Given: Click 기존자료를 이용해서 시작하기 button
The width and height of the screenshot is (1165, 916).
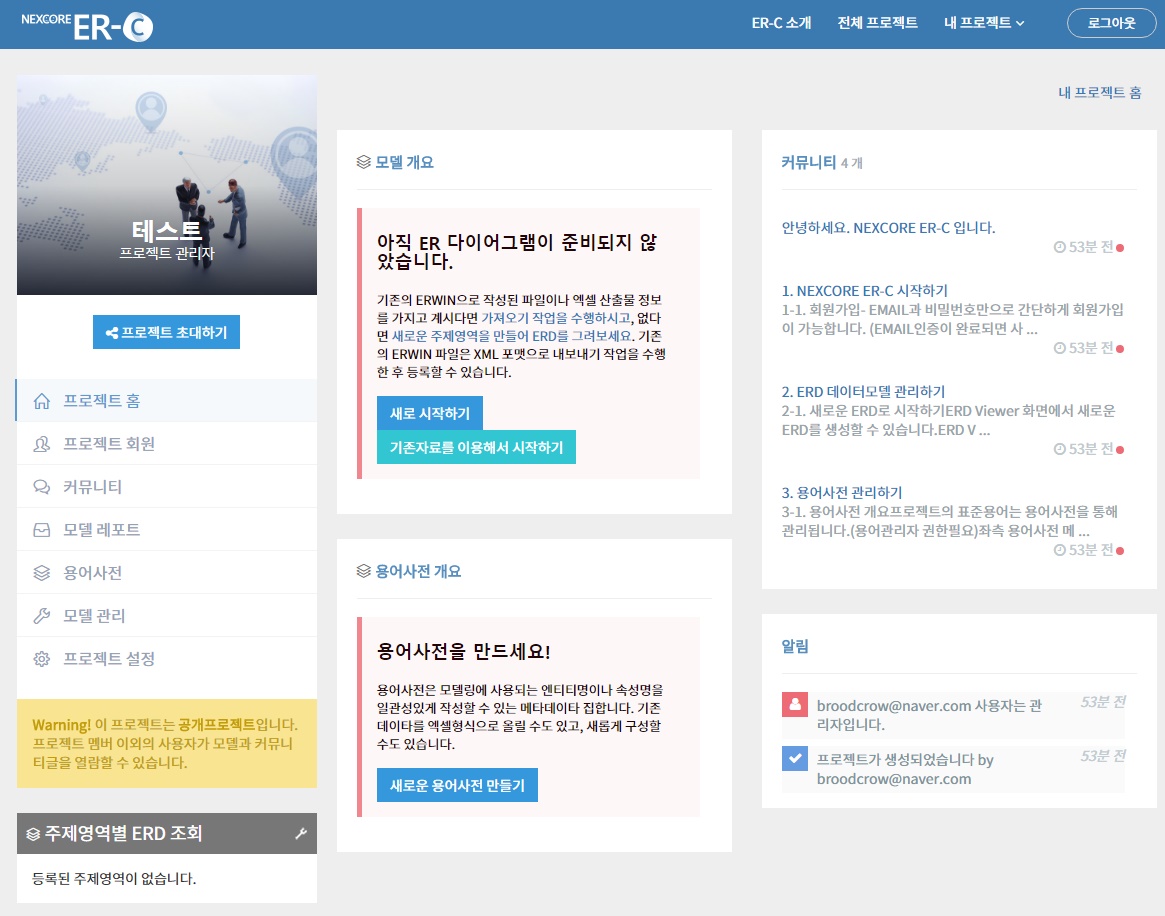Looking at the screenshot, I should [x=476, y=448].
